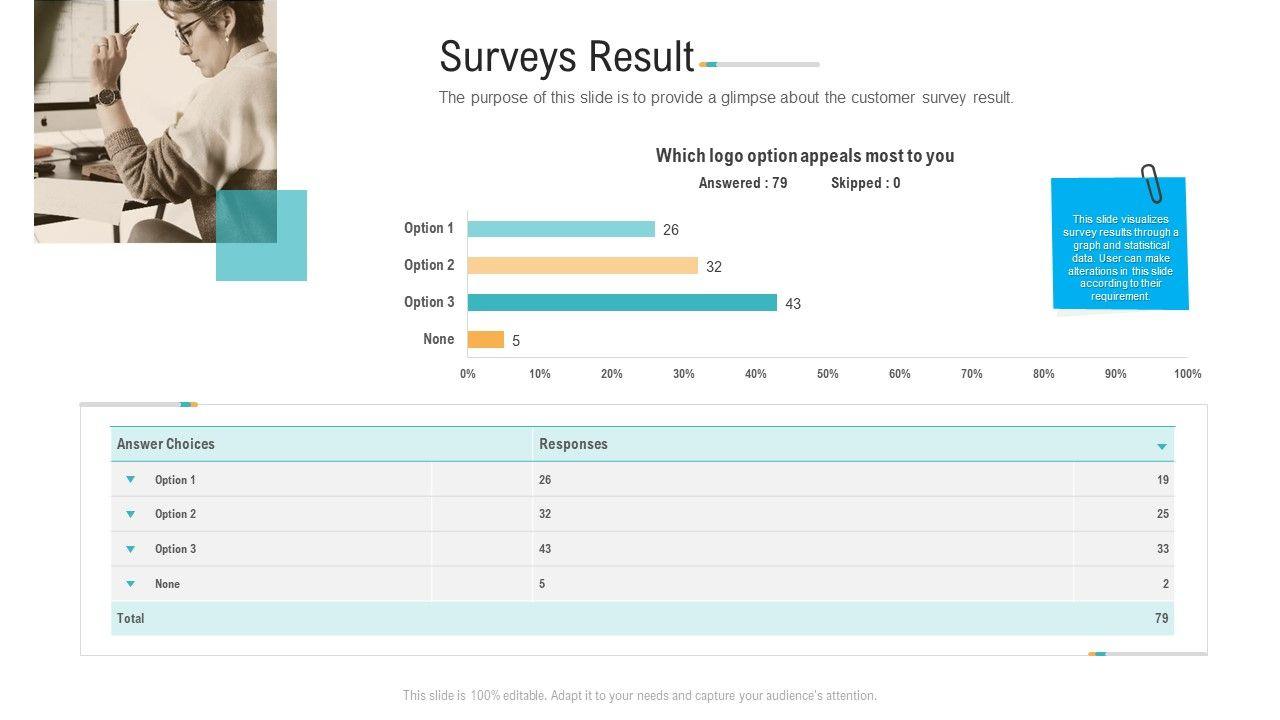Expand the None row arrow
The image size is (1280, 720).
[x=130, y=584]
